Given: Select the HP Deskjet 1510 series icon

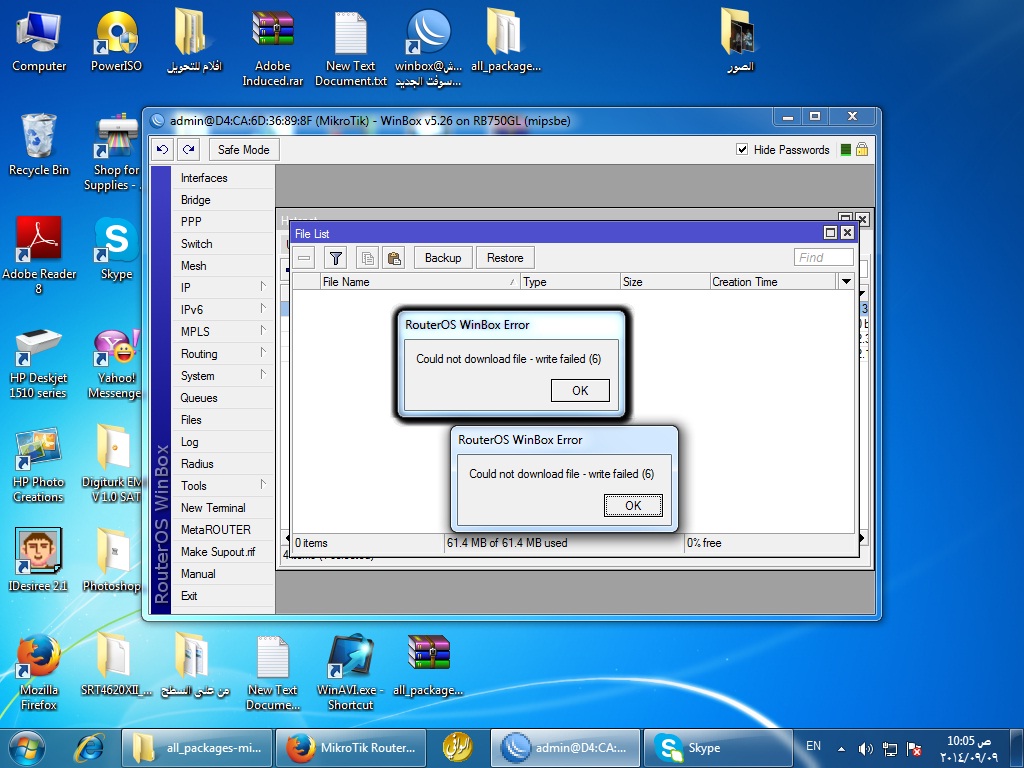Looking at the screenshot, I should (x=39, y=364).
